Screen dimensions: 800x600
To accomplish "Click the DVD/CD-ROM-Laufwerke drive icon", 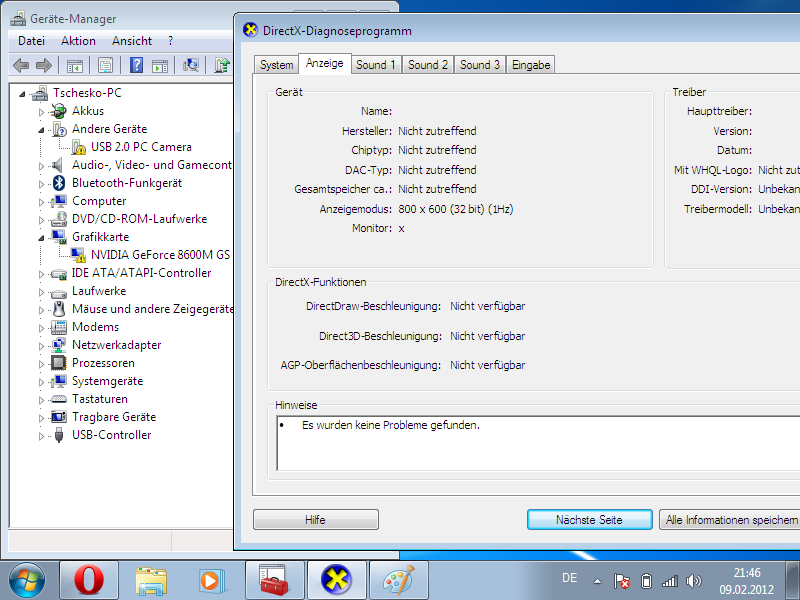I will [x=59, y=219].
